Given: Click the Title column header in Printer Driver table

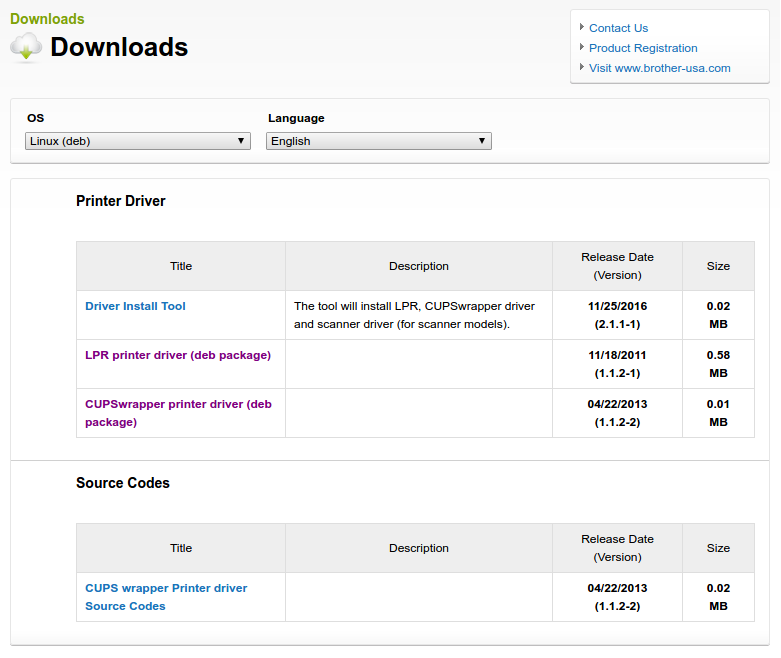Looking at the screenshot, I should point(181,266).
